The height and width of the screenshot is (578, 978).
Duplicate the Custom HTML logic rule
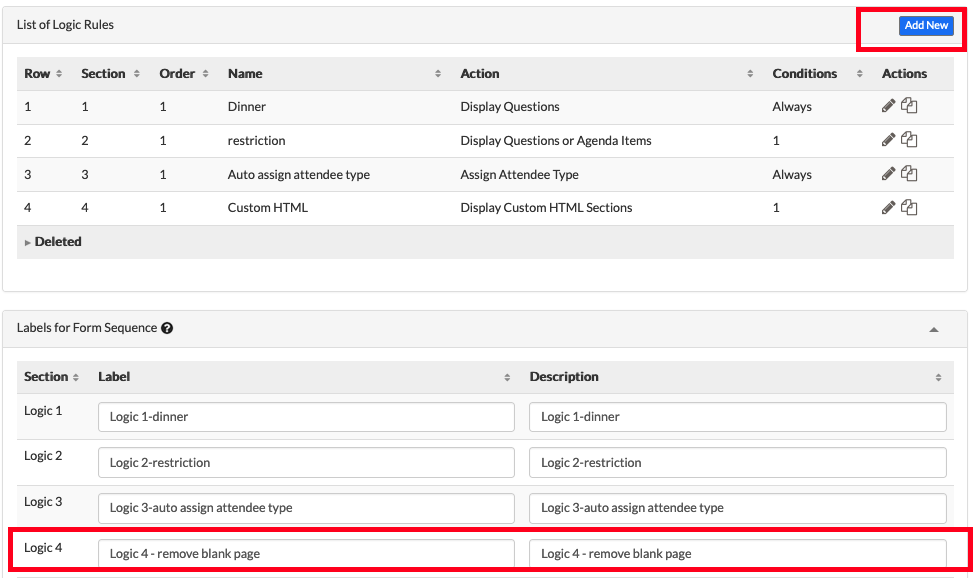(909, 208)
